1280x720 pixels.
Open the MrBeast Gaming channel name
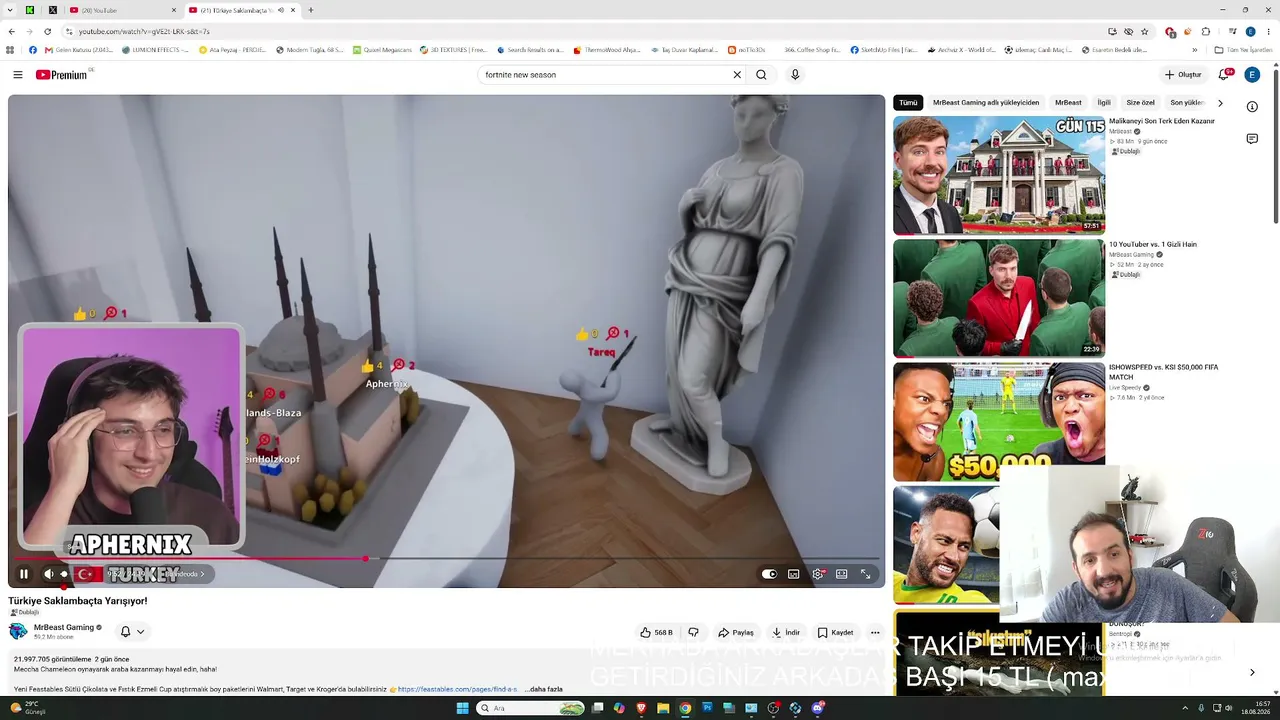tap(64, 627)
